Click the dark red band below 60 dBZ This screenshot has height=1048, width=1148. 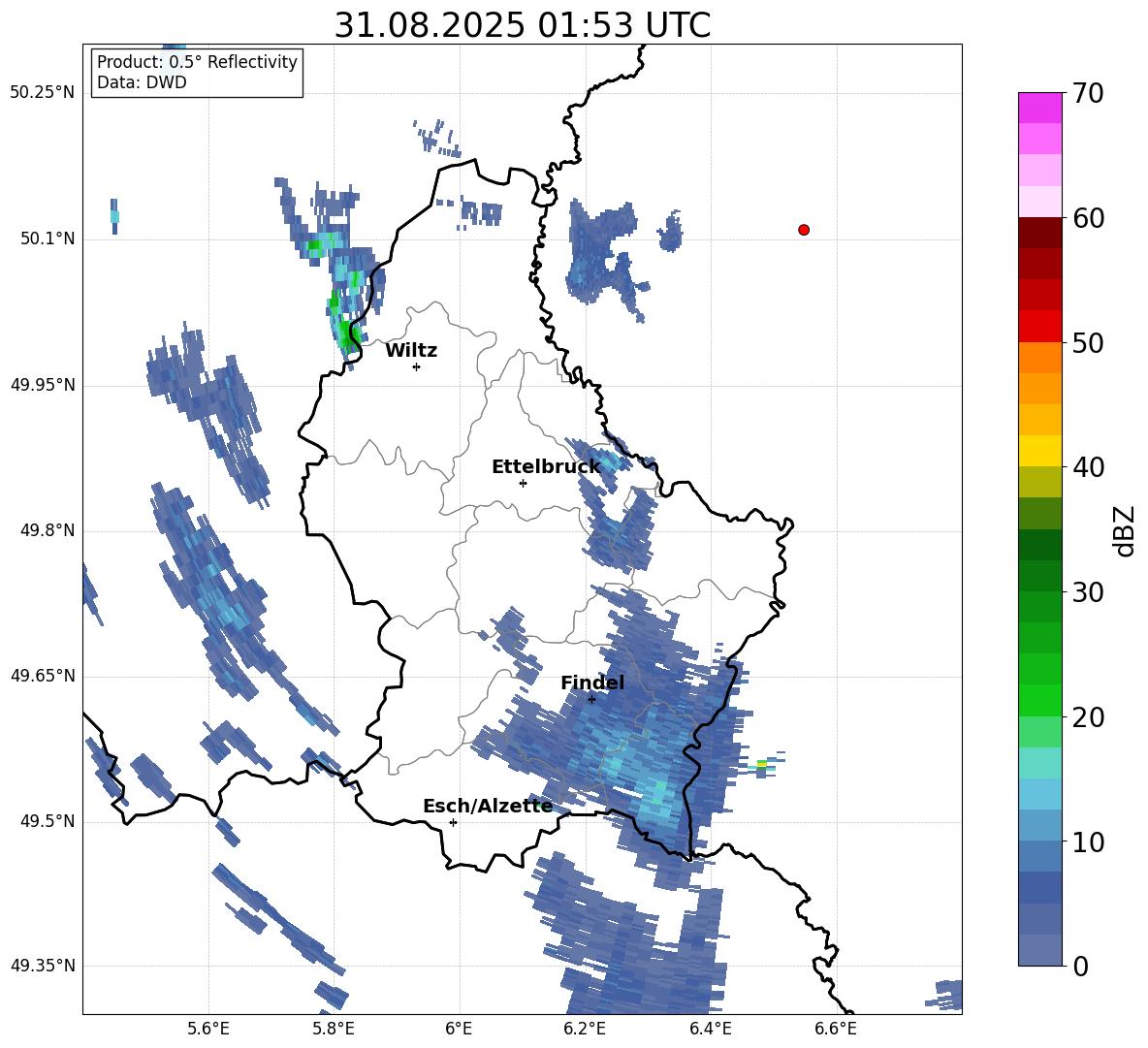[1039, 233]
